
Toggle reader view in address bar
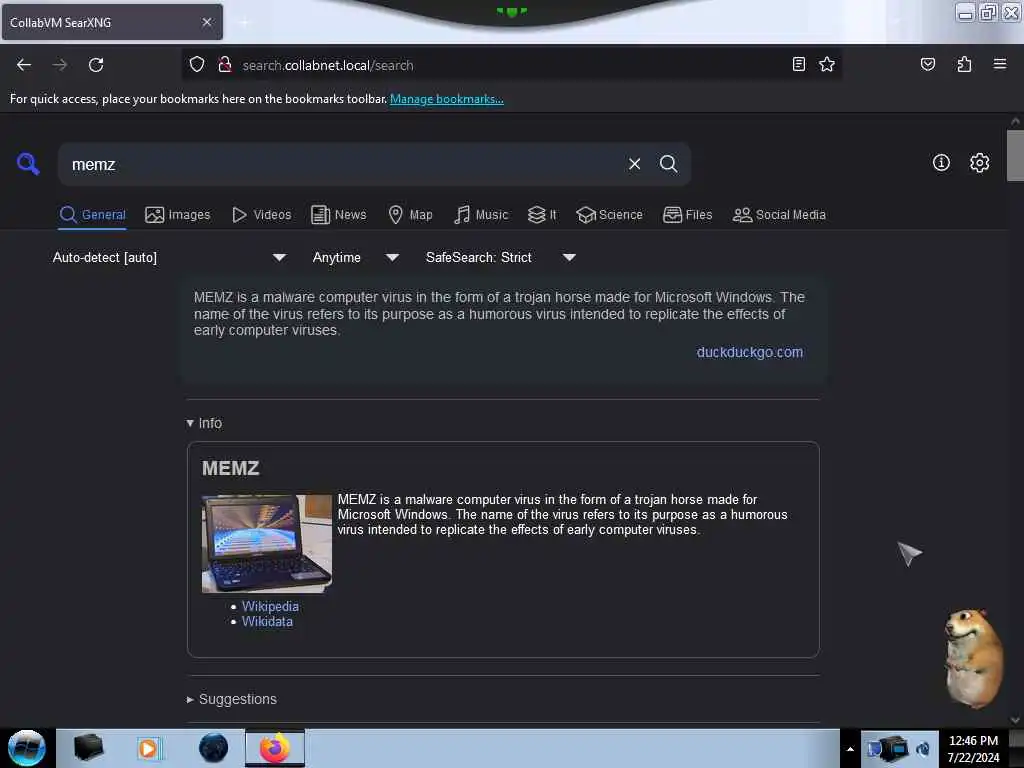pos(798,64)
